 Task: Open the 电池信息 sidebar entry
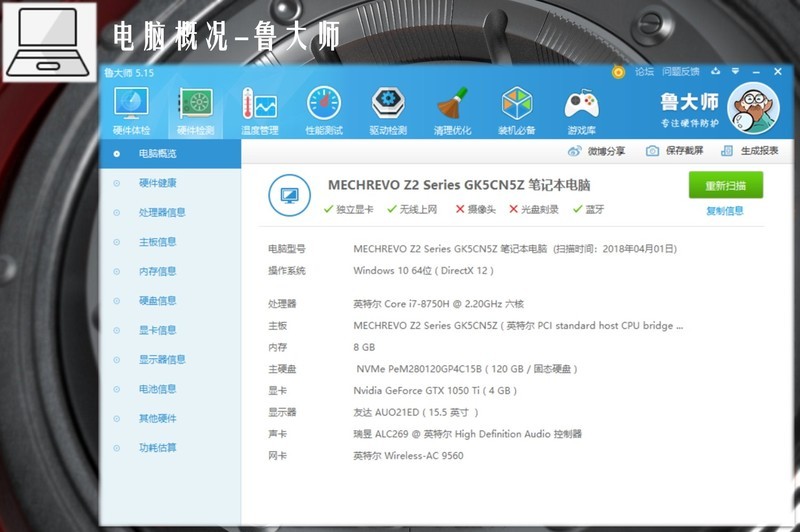tap(157, 389)
